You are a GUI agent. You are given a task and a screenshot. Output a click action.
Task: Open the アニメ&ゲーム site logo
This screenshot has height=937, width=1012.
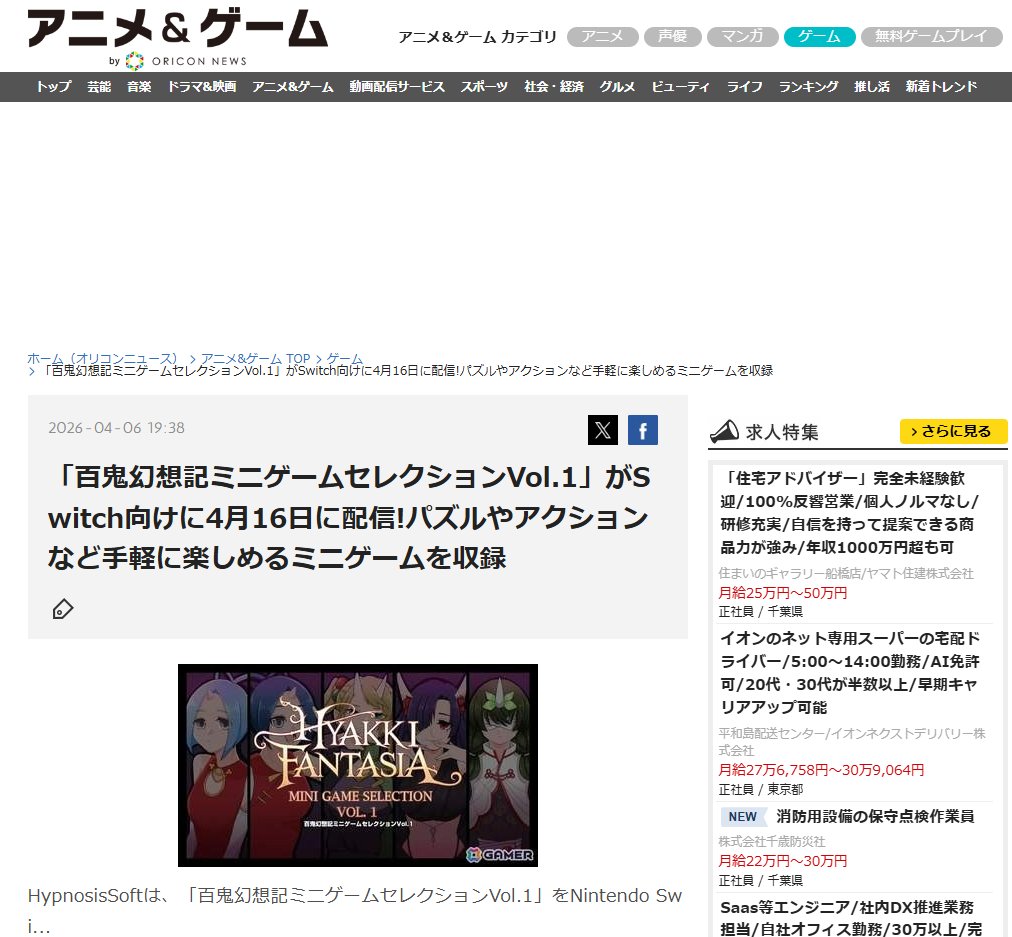pos(177,29)
